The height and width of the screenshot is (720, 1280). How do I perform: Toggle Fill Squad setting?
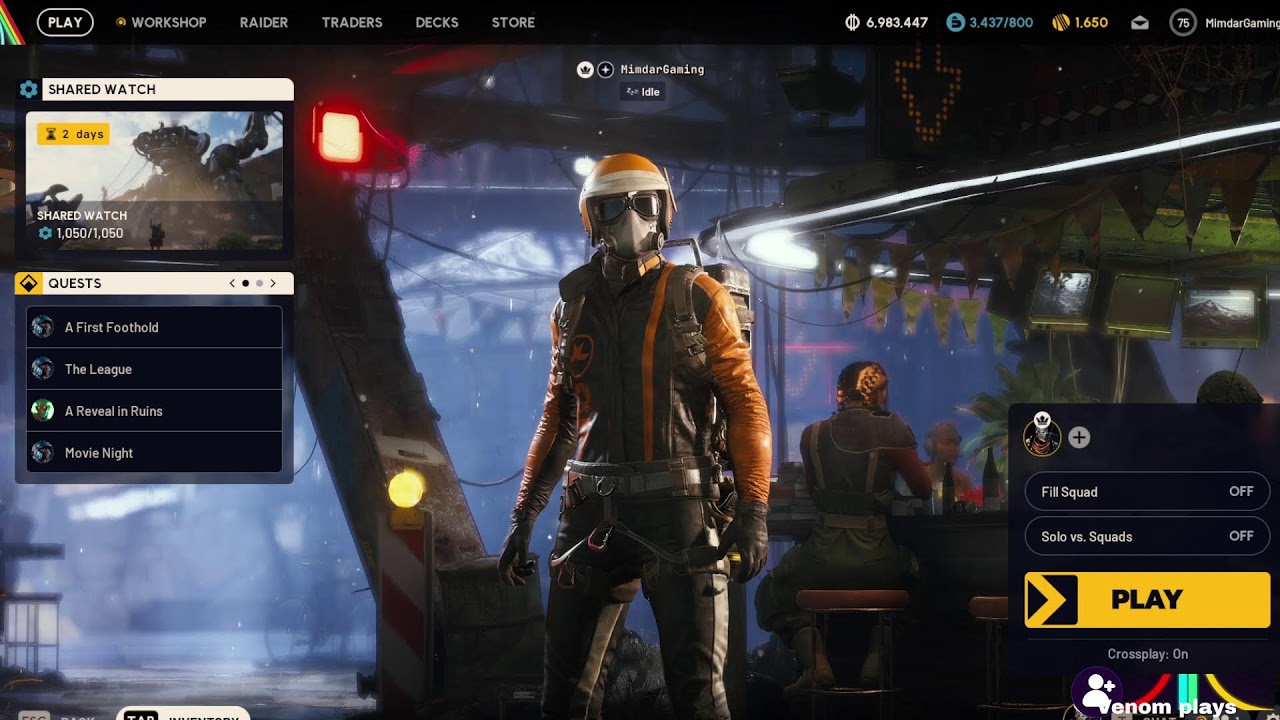[x=1147, y=492]
